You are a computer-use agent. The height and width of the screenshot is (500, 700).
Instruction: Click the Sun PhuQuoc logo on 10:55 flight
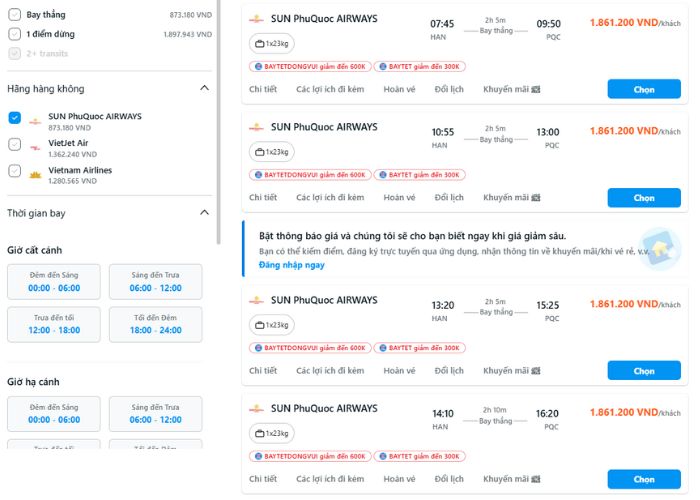coord(255,127)
